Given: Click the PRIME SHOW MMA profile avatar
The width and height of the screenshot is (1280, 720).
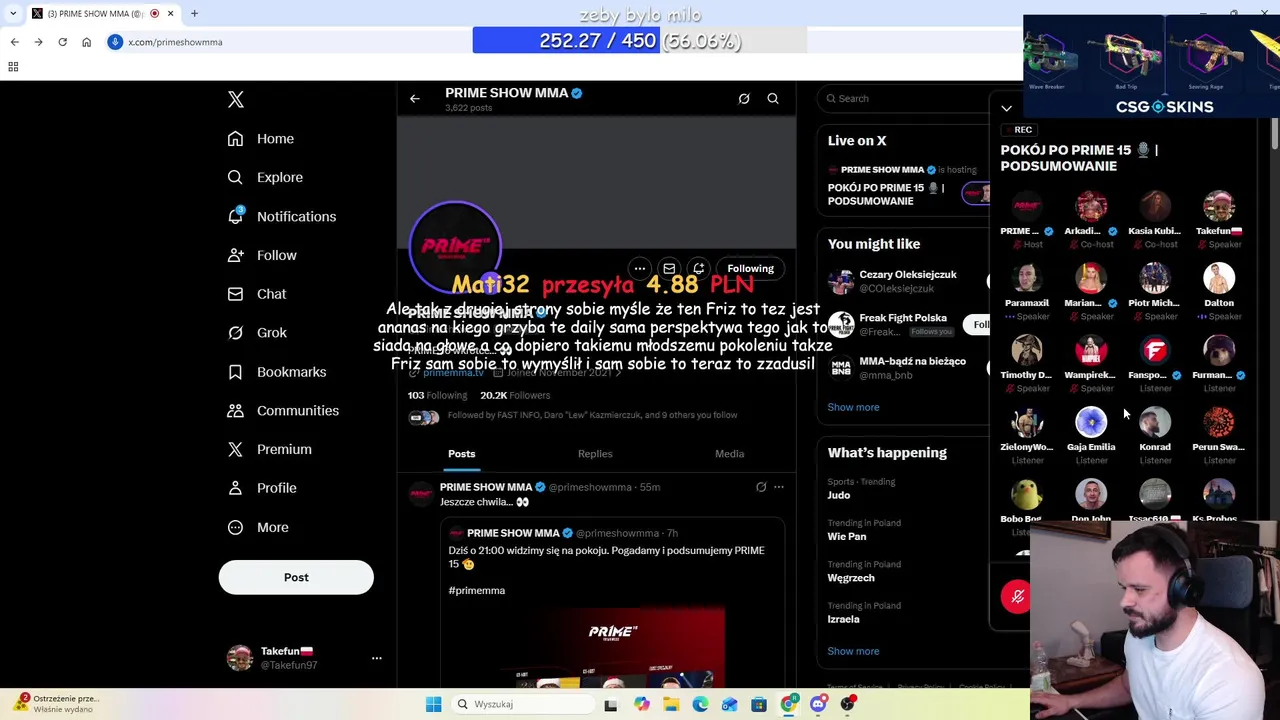Looking at the screenshot, I should 455,247.
